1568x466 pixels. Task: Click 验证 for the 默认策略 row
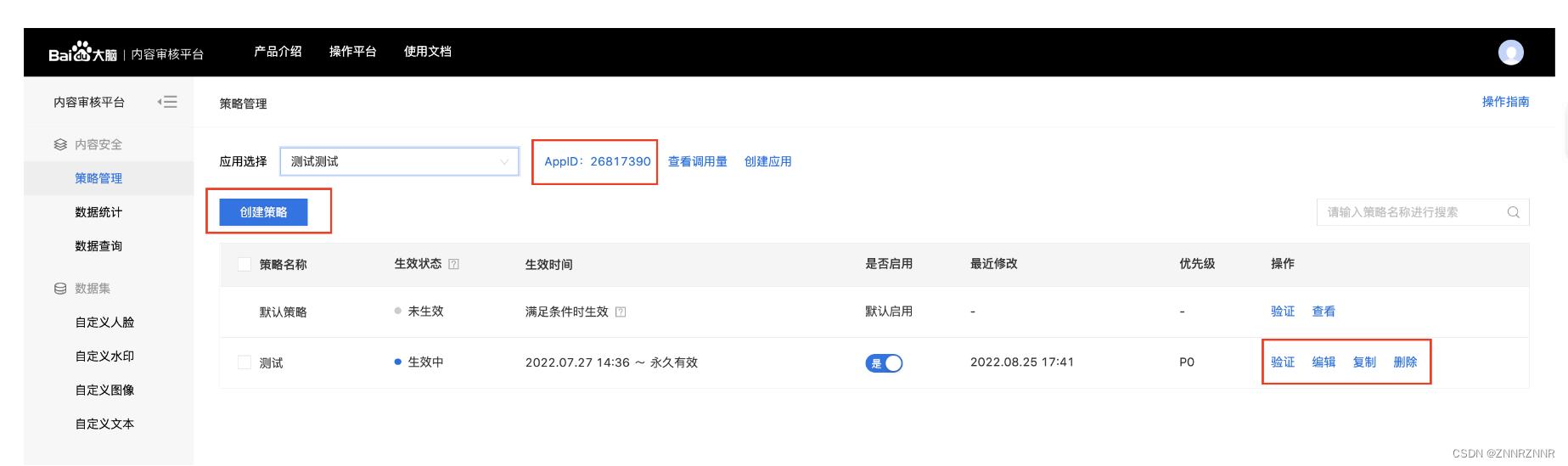pyautogui.click(x=1283, y=312)
